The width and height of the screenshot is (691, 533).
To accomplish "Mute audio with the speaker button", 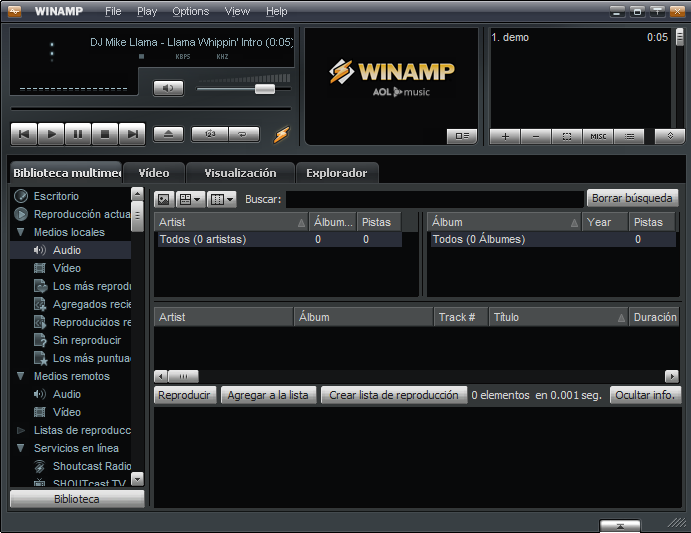I will click(168, 89).
